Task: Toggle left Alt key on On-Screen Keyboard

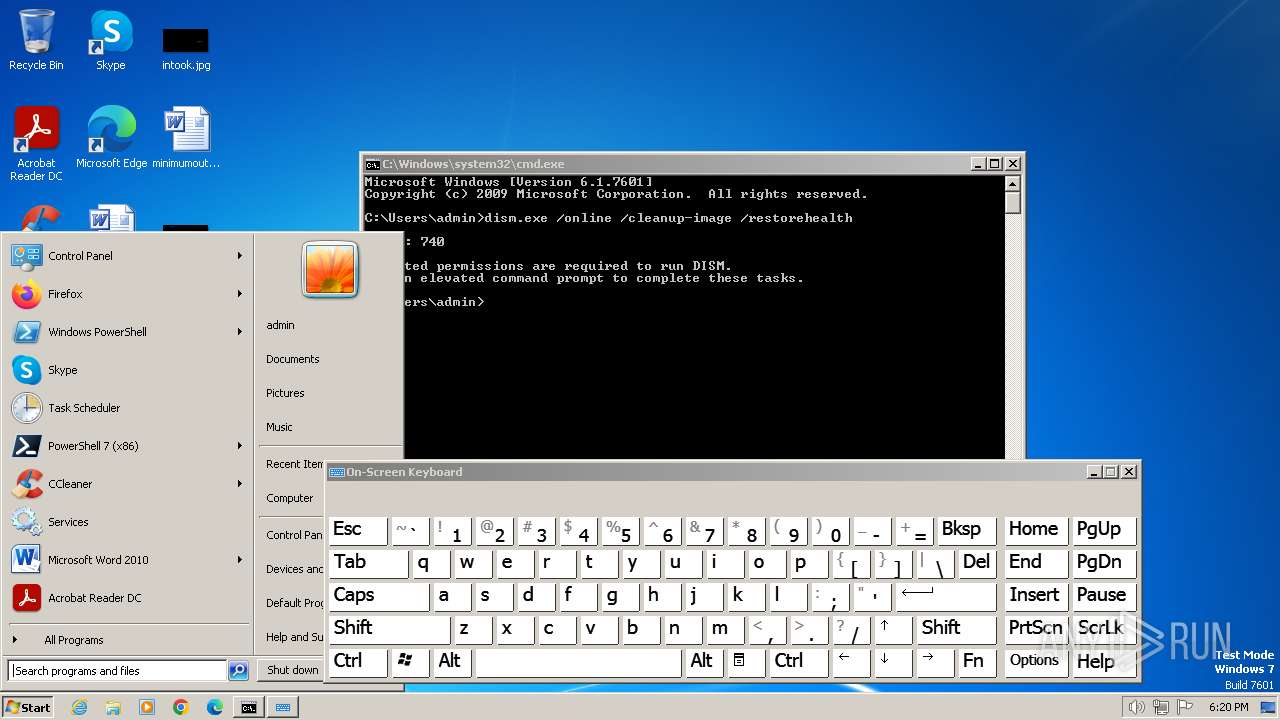Action: pyautogui.click(x=452, y=662)
